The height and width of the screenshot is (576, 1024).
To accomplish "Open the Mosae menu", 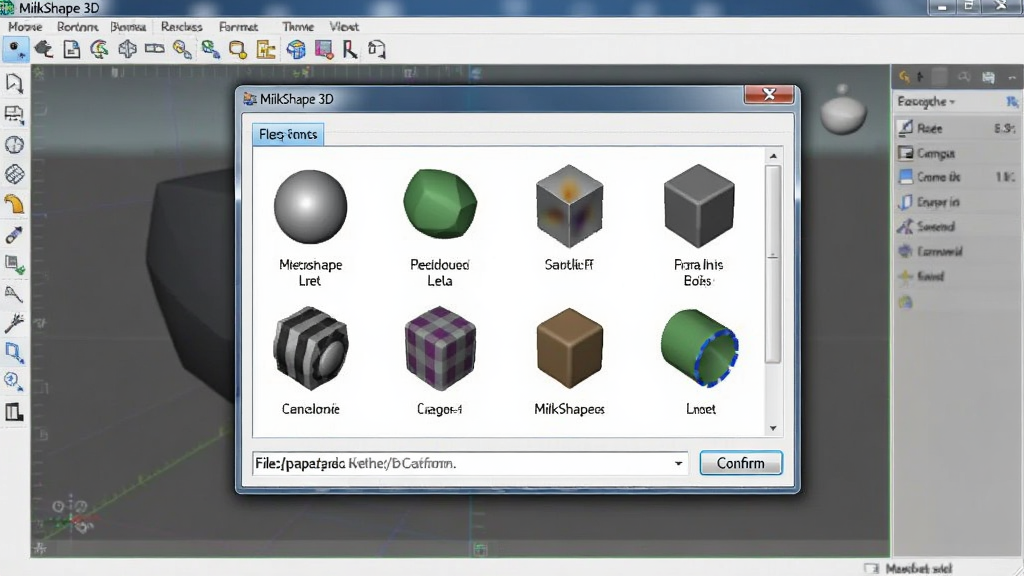I will (25, 27).
